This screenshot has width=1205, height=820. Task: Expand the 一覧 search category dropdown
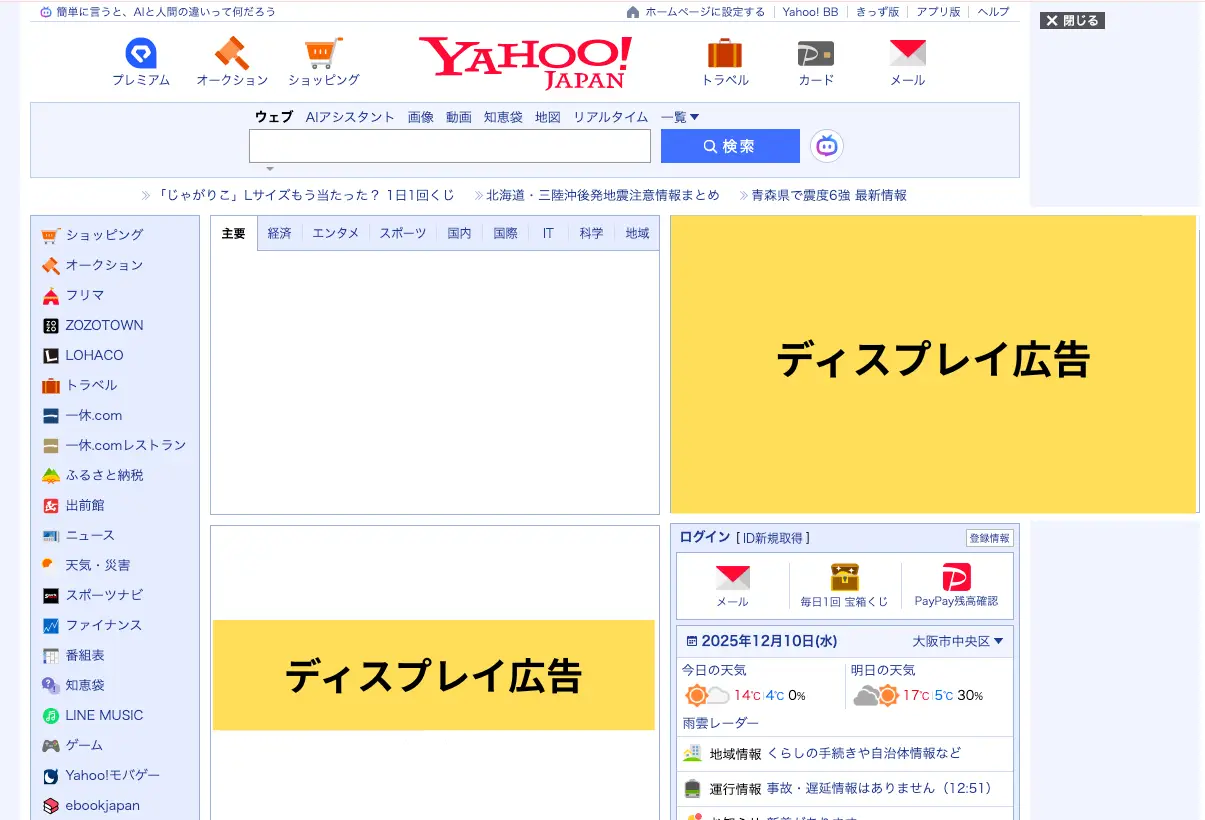[680, 117]
